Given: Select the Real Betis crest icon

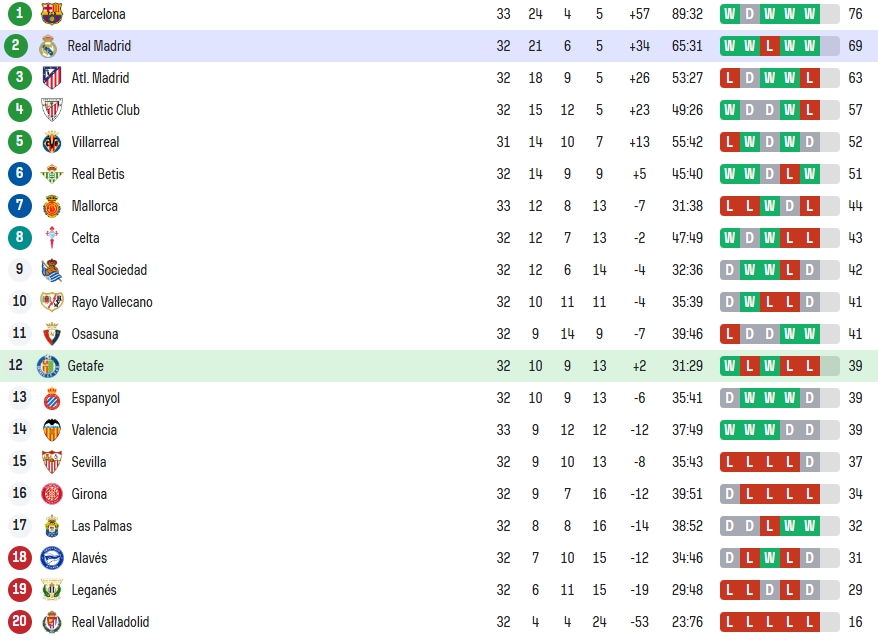Looking at the screenshot, I should 52,174.
